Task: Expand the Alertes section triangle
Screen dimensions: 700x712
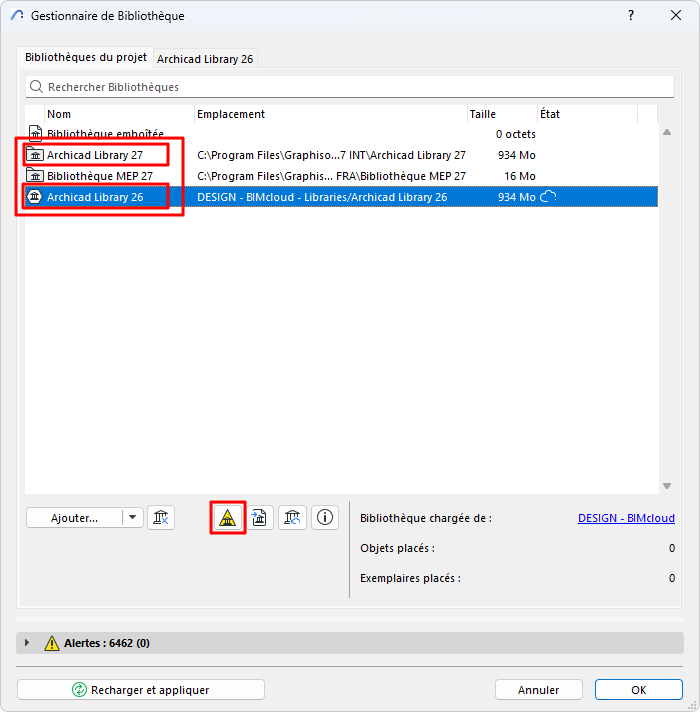Action: pos(27,643)
